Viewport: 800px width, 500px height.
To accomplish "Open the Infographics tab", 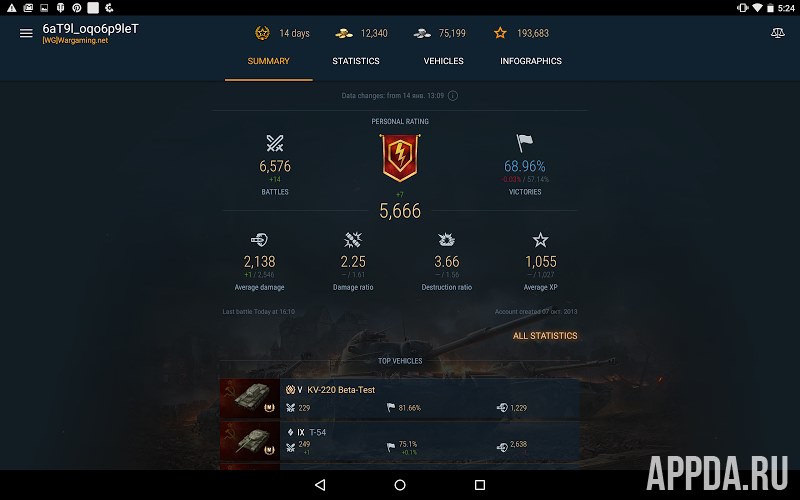I will [x=531, y=61].
